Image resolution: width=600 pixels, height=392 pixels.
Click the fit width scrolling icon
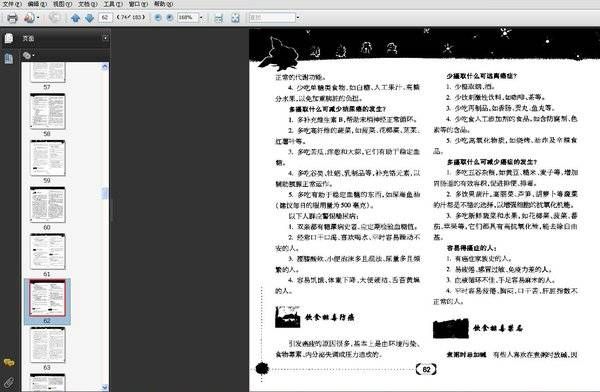tap(218, 18)
